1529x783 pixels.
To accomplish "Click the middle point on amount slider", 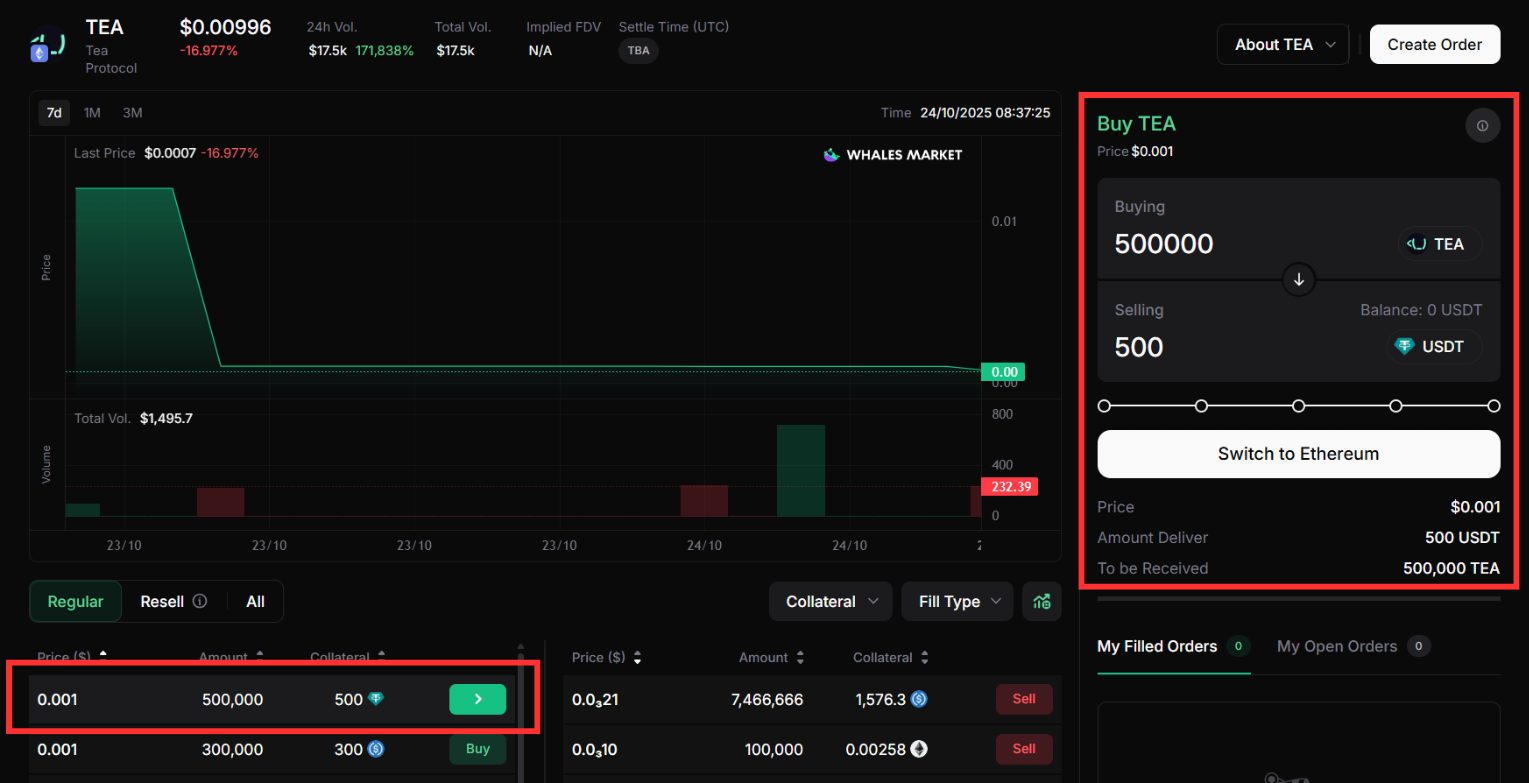I will pyautogui.click(x=1298, y=406).
